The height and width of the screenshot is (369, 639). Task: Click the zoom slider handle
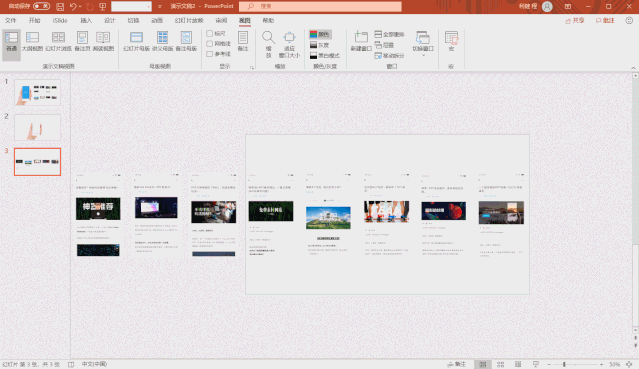564,364
